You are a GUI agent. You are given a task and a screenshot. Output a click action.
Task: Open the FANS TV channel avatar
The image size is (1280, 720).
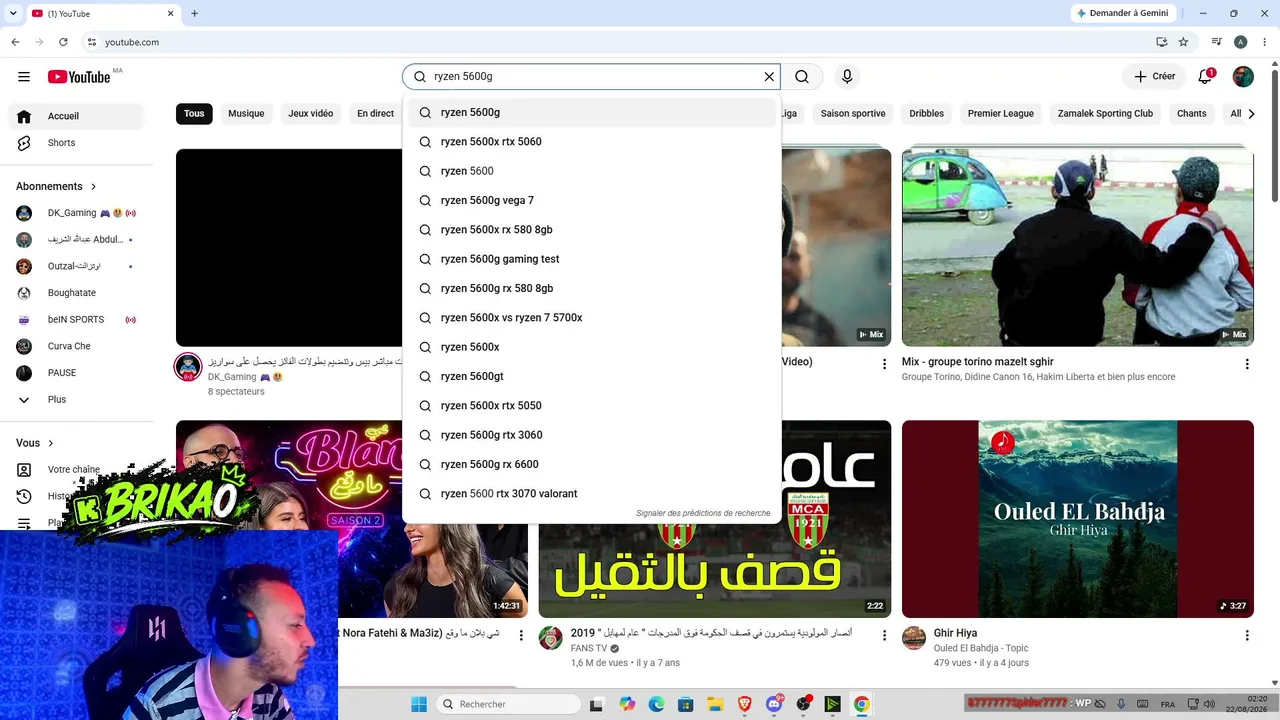(551, 638)
